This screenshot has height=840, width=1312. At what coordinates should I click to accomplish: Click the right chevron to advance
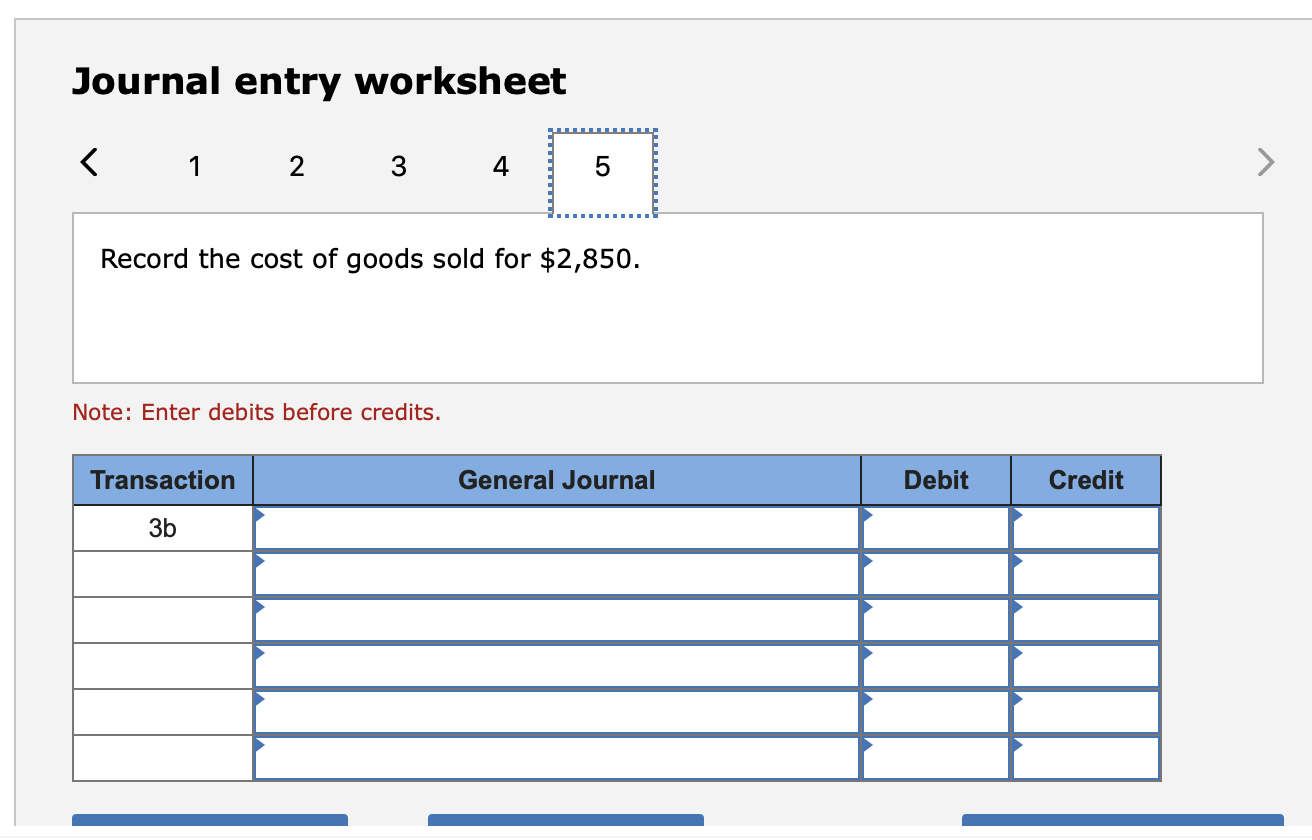pos(1265,161)
